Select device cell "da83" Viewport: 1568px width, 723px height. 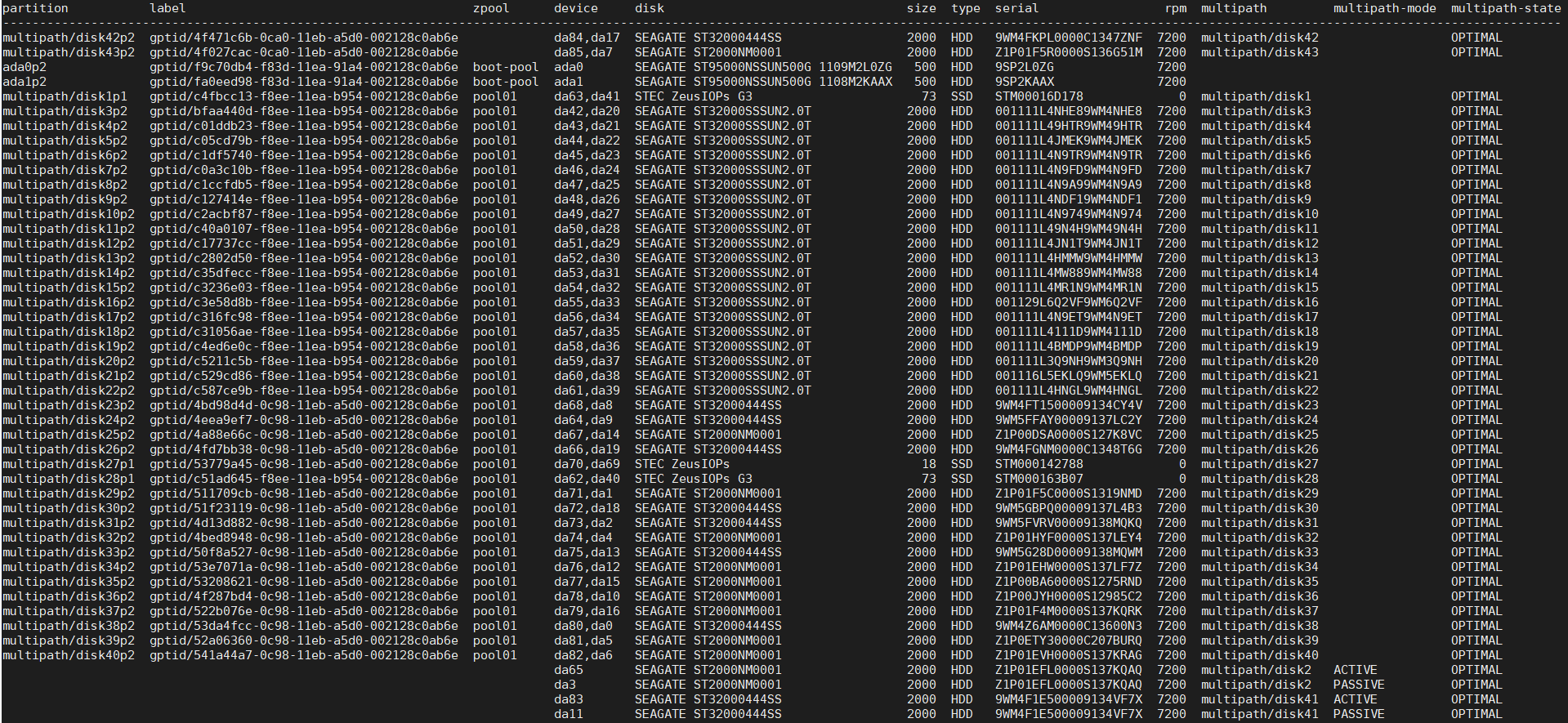569,699
